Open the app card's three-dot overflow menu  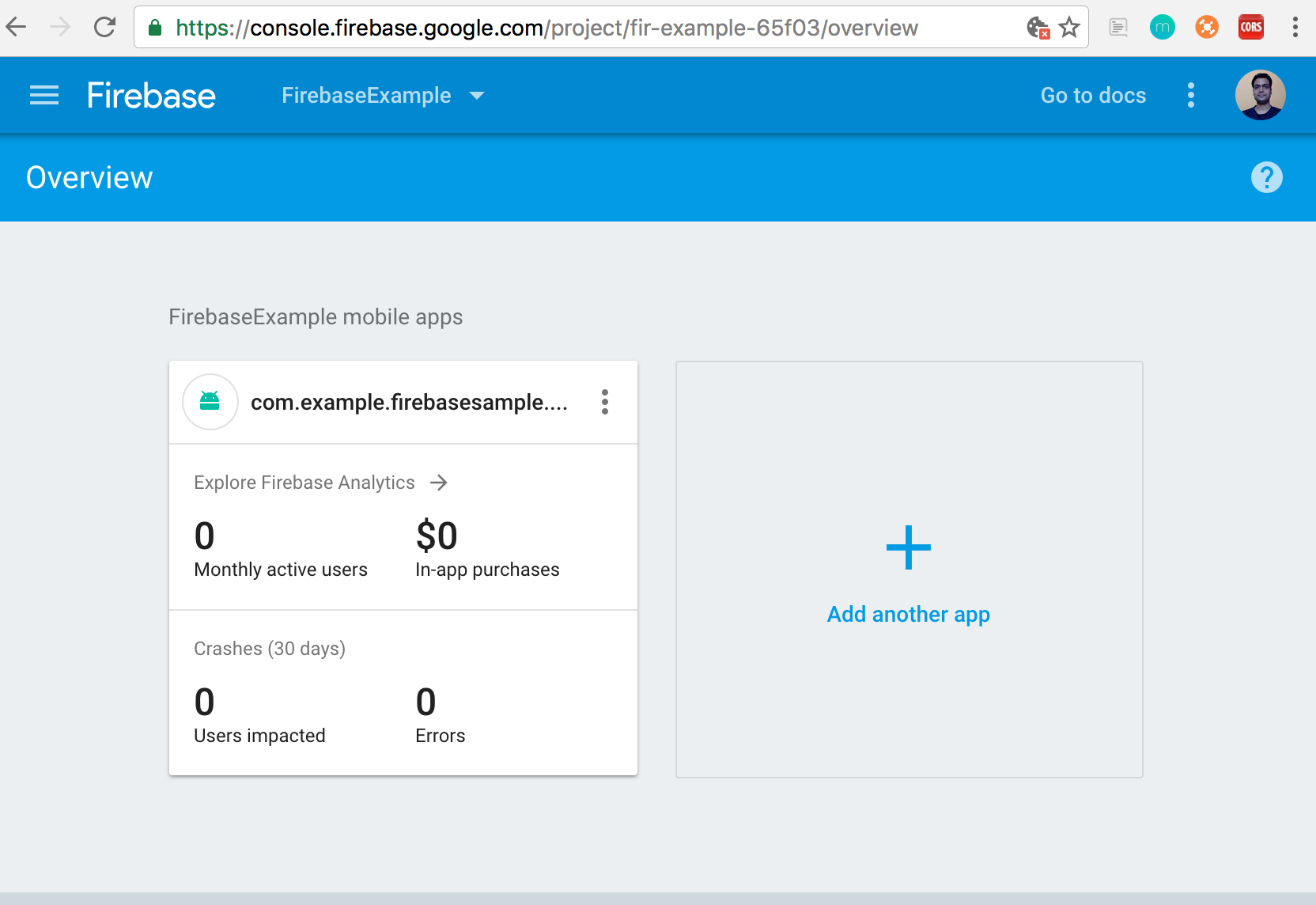604,403
